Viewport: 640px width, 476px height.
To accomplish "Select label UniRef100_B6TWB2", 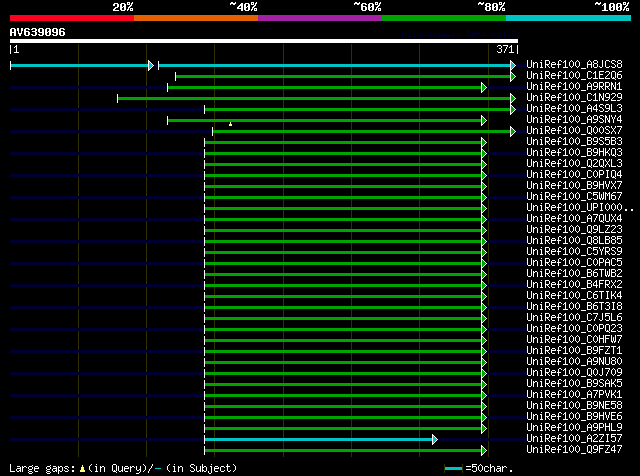I will pyautogui.click(x=574, y=274).
